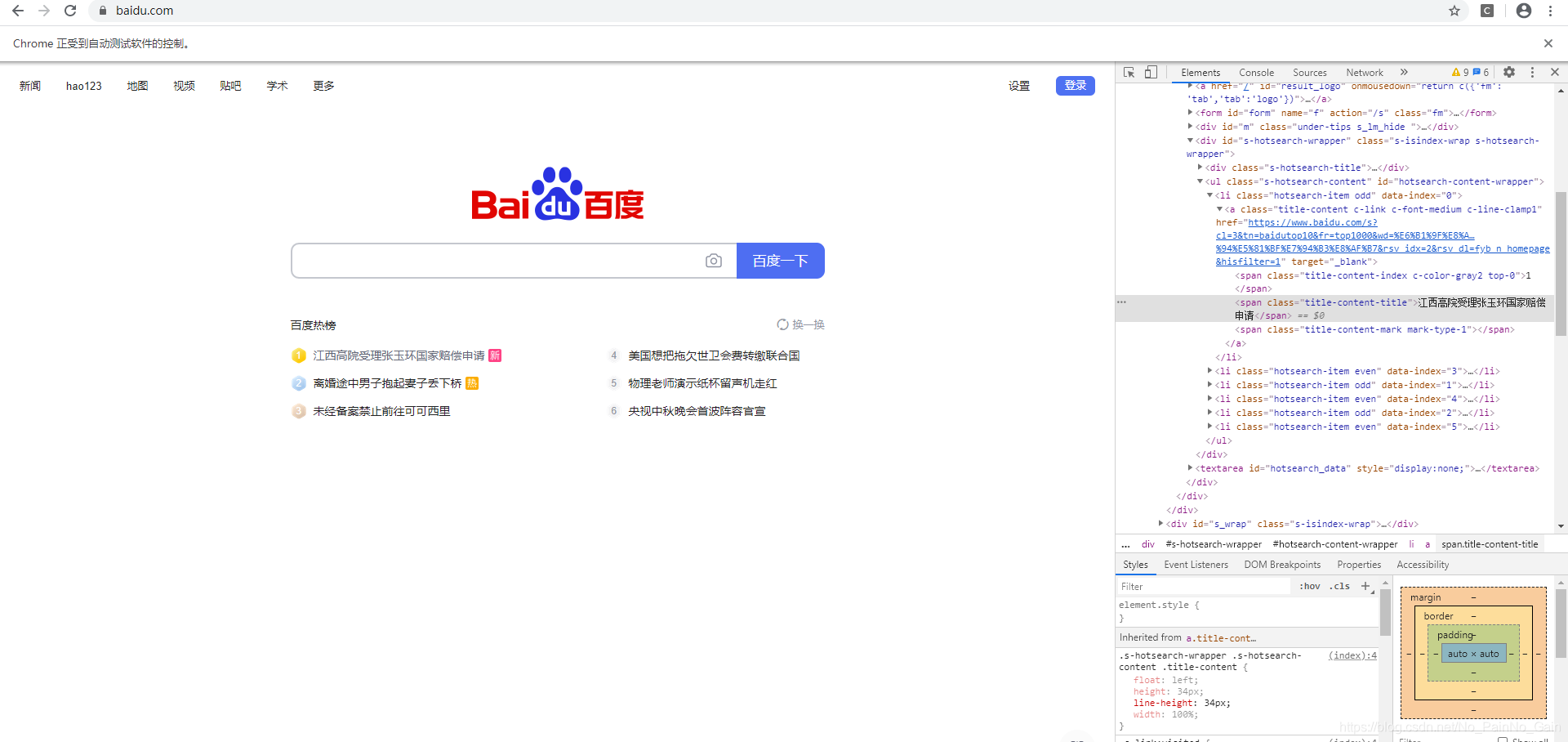This screenshot has height=742, width=1568.
Task: Expand the form id="form" node
Action: [1191, 113]
